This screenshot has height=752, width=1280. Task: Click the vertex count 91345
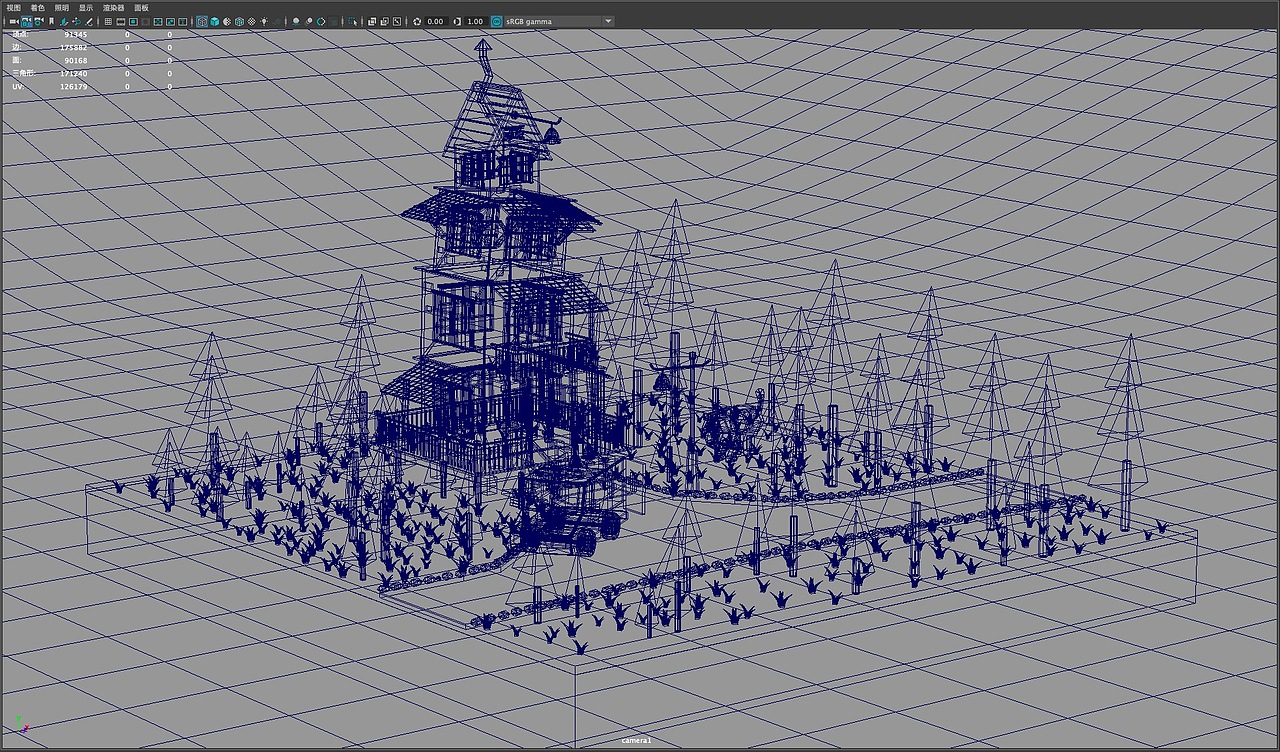[76, 34]
